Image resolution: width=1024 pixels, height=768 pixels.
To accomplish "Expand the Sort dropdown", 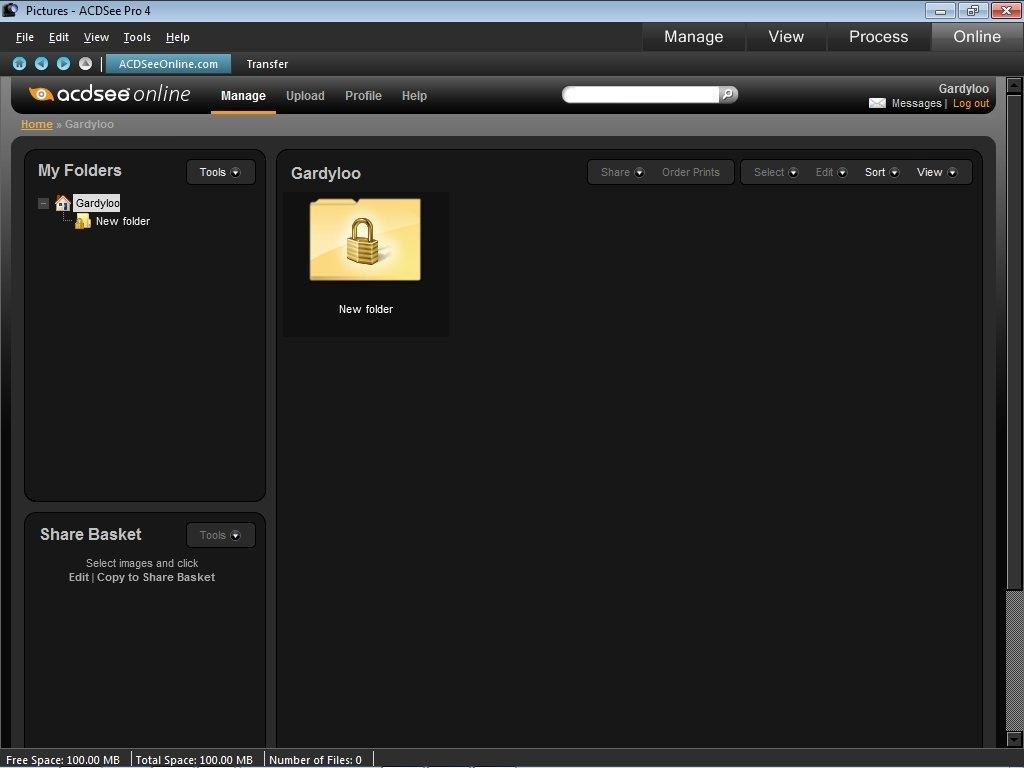I will [881, 172].
